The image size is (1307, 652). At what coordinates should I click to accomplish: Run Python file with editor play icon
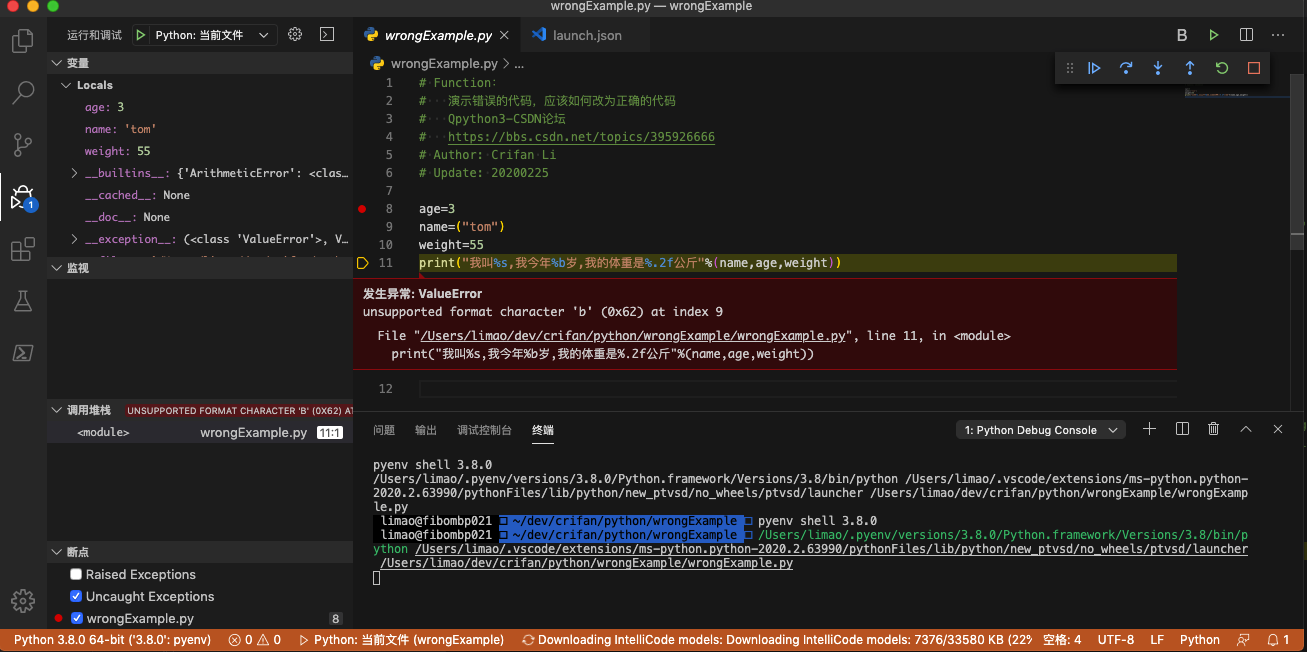pos(1214,35)
